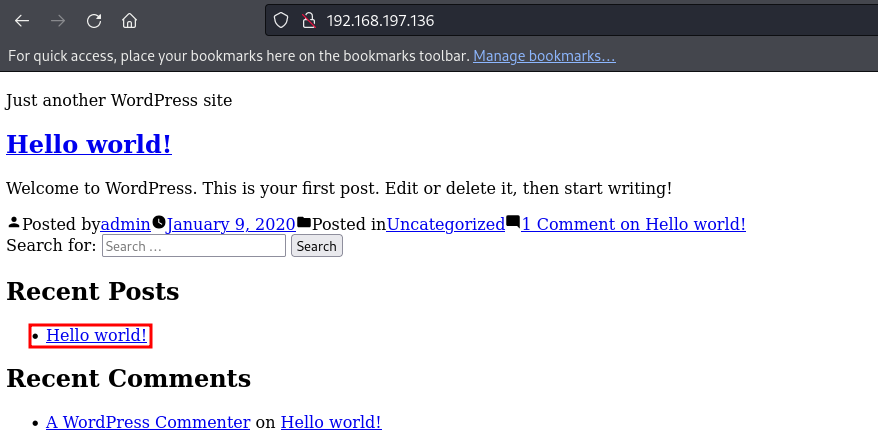Open the Hello world! post title heading
The width and height of the screenshot is (878, 448).
click(x=89, y=144)
